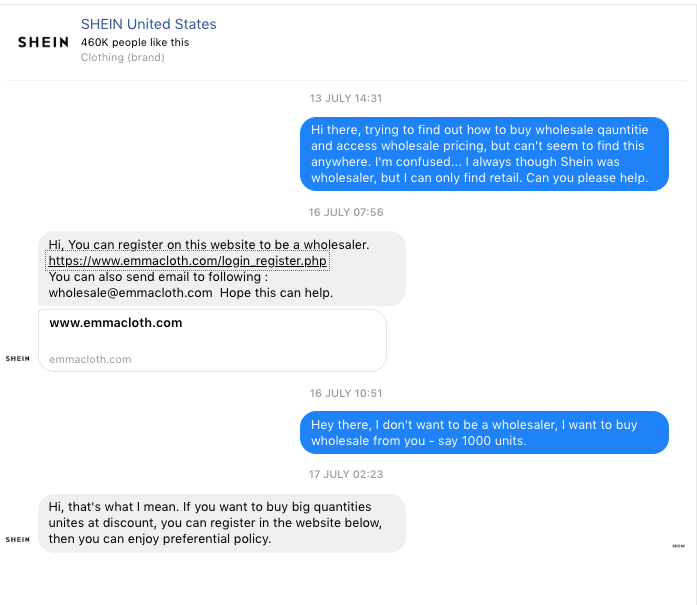Click the 13 JULY 14:31 timestamp
Viewport: 697px width, 605px height.
(x=346, y=98)
